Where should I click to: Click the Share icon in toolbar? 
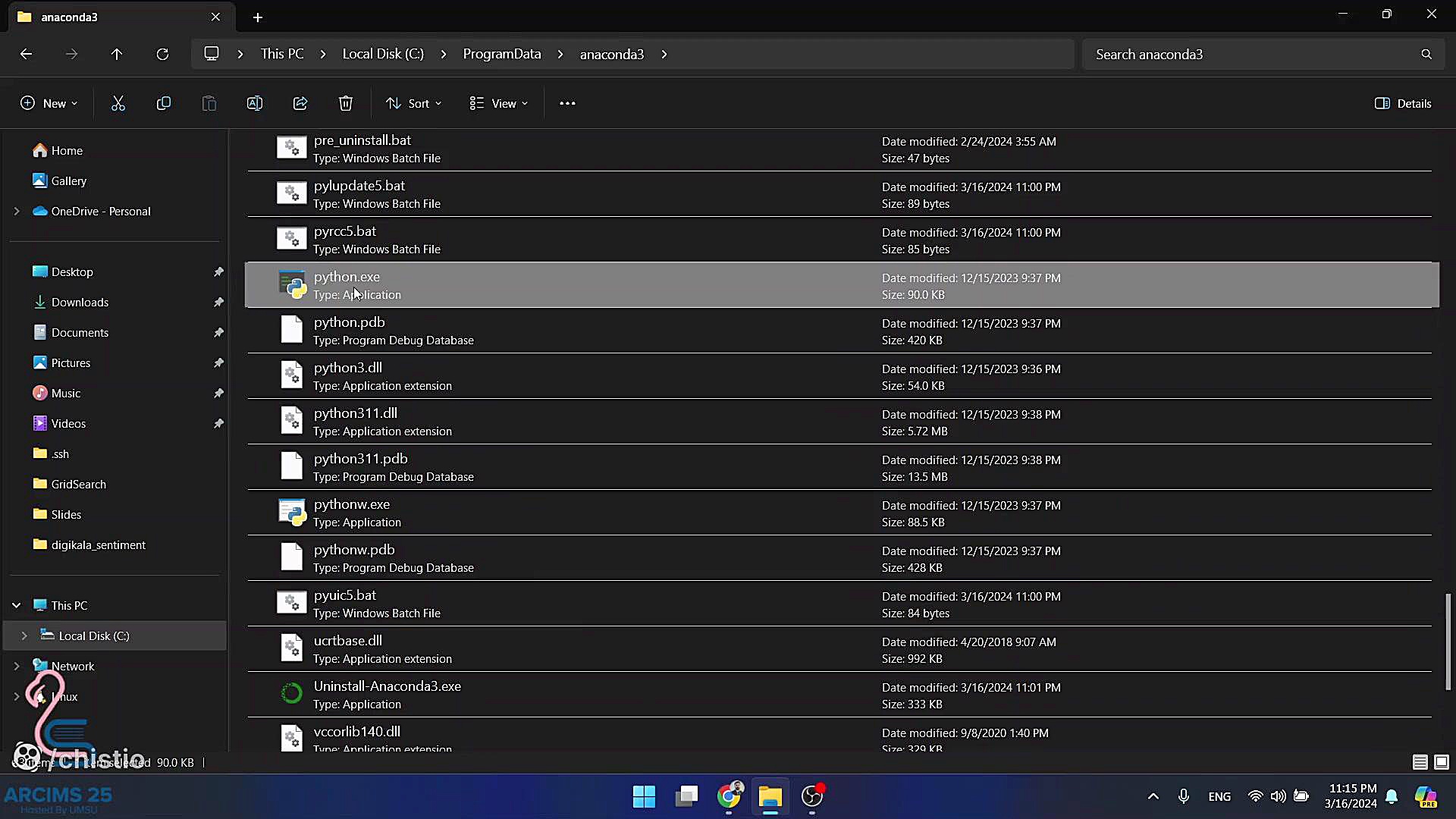300,103
